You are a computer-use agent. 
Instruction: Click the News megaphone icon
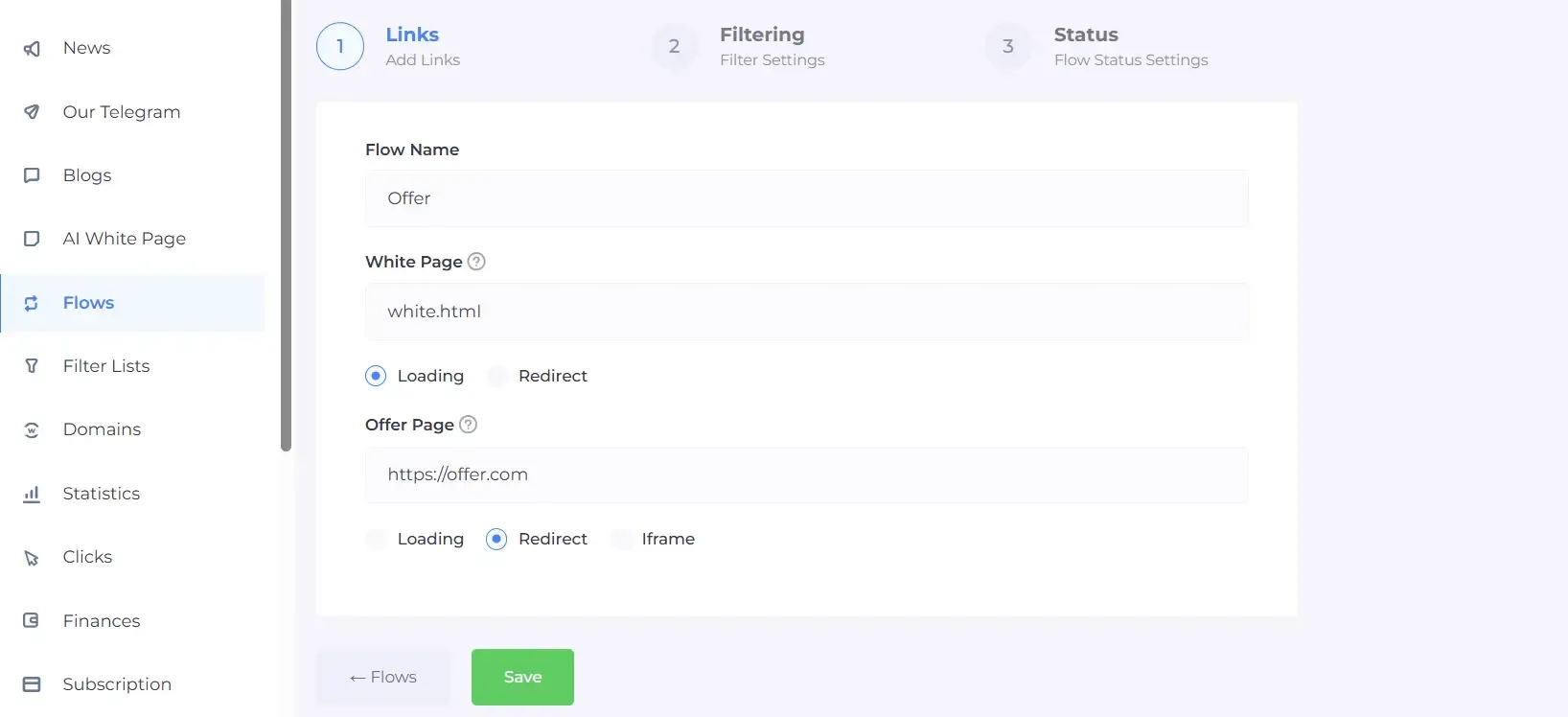pos(32,49)
